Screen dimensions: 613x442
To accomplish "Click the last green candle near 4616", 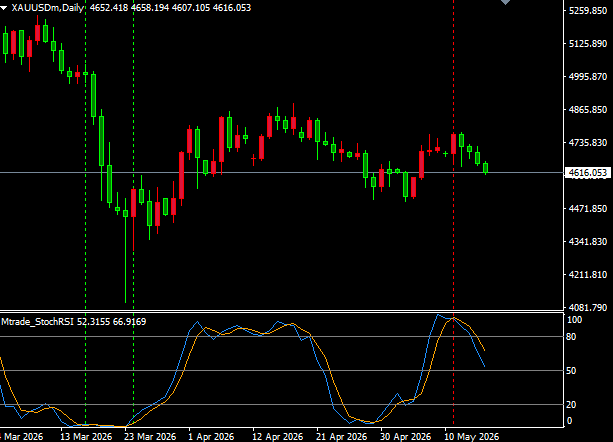I will tap(486, 168).
